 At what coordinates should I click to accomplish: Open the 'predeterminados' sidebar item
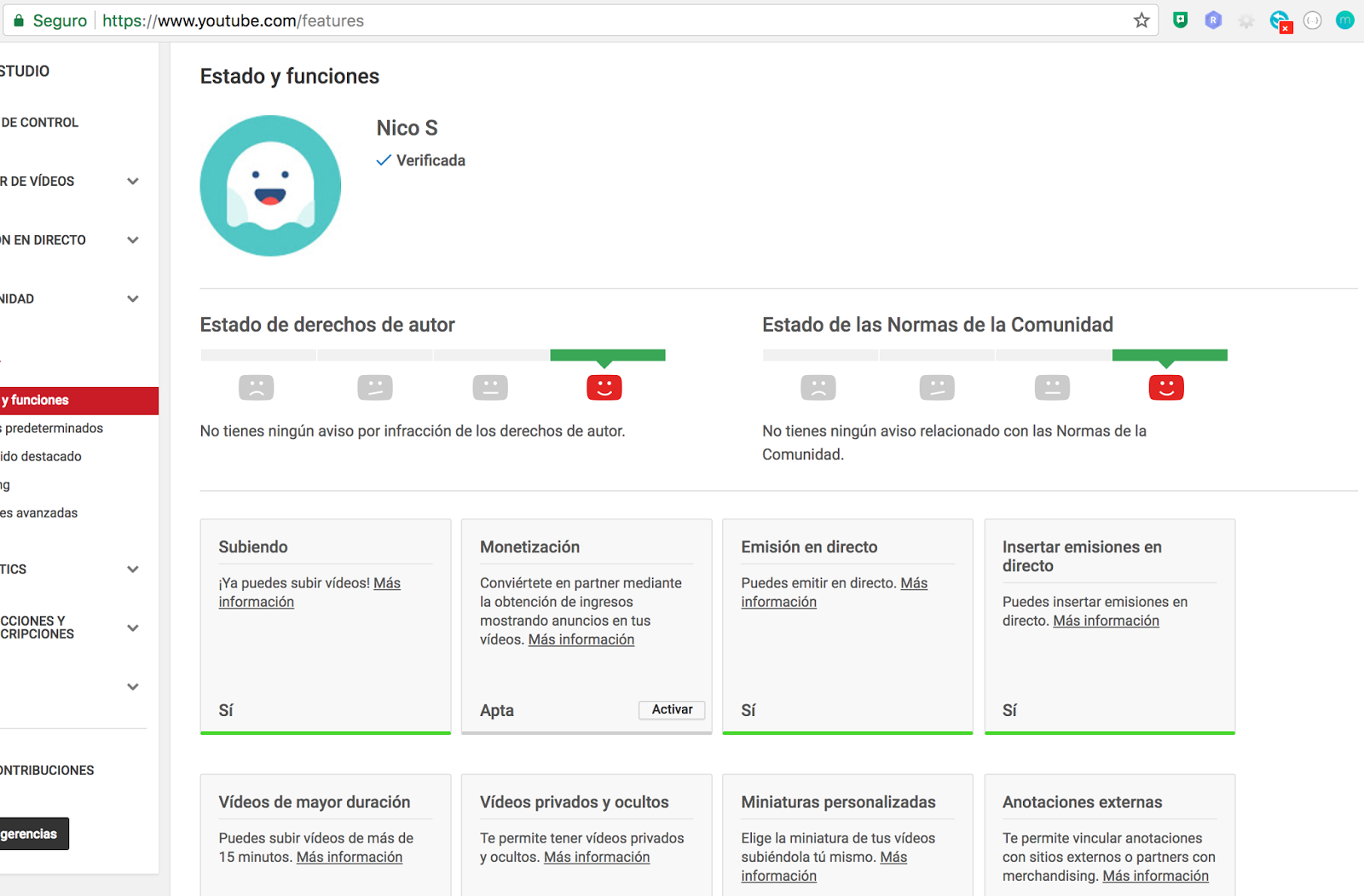tap(51, 429)
